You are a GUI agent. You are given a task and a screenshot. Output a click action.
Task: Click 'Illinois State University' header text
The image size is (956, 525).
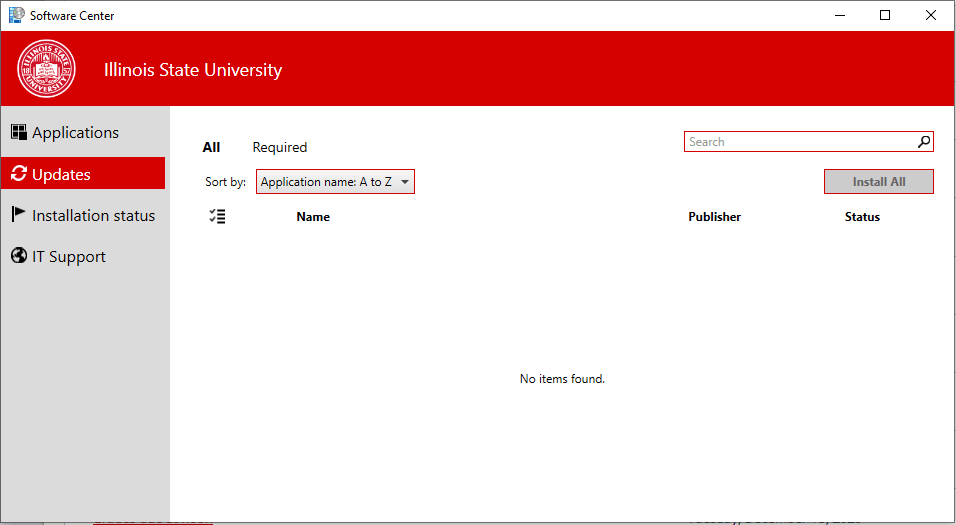tap(193, 70)
